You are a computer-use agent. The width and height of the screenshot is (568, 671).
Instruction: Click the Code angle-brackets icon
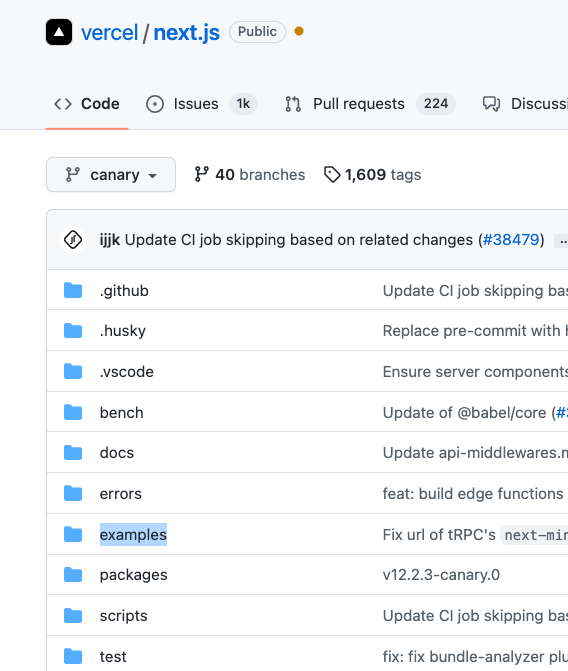coord(63,104)
